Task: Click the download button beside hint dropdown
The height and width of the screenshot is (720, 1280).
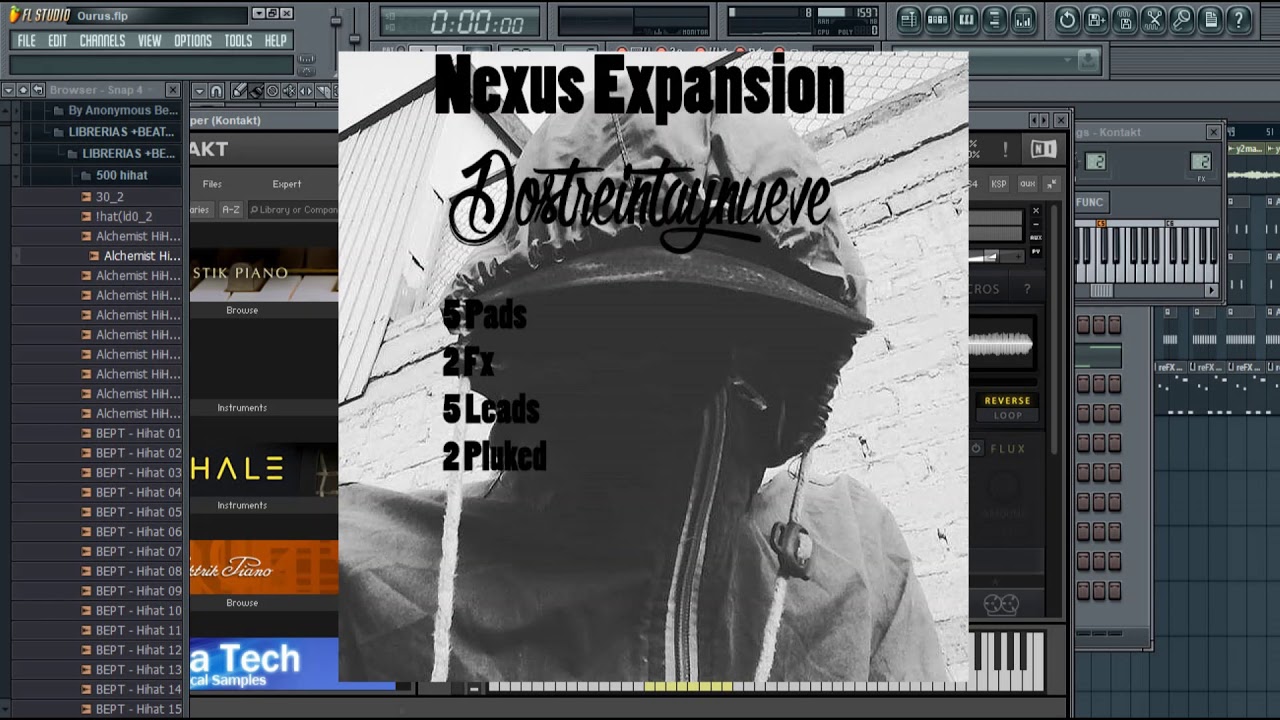Action: [x=1088, y=60]
